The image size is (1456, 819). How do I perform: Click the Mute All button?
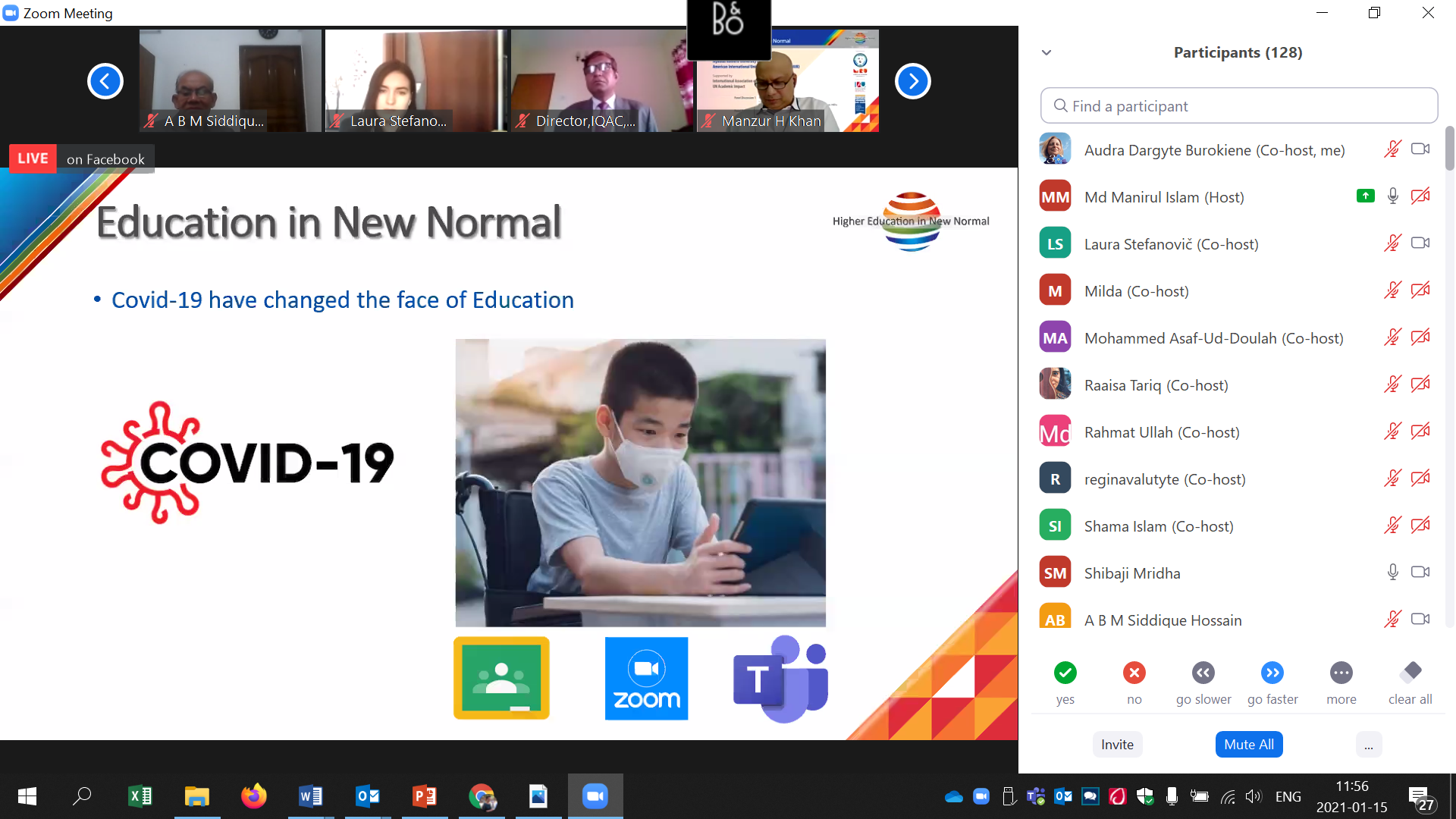1249,745
